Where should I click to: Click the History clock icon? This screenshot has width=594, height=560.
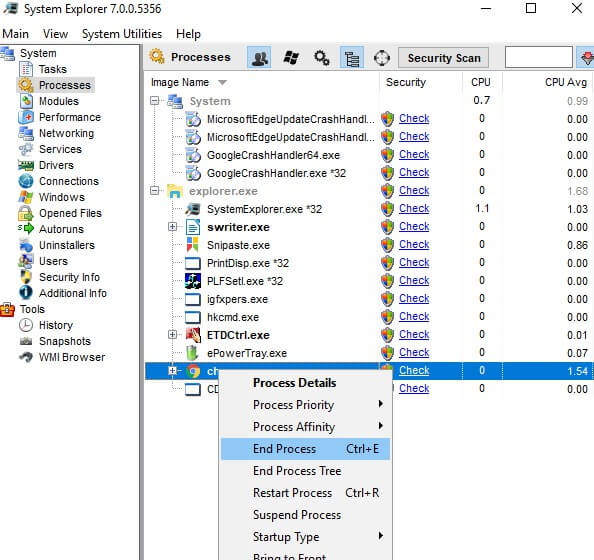[26, 325]
